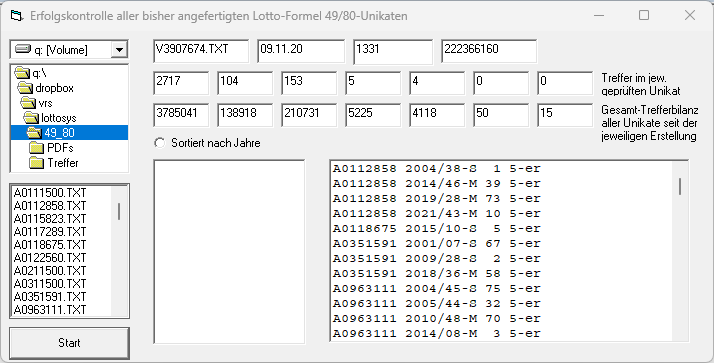The width and height of the screenshot is (714, 363).
Task: Select file A0963111.TXT
Action: click(62, 310)
